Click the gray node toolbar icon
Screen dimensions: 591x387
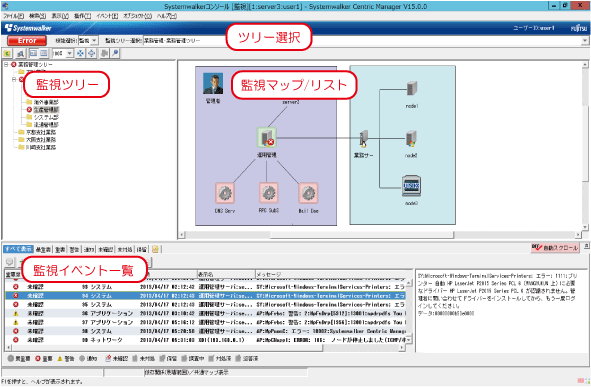pyautogui.click(x=104, y=54)
